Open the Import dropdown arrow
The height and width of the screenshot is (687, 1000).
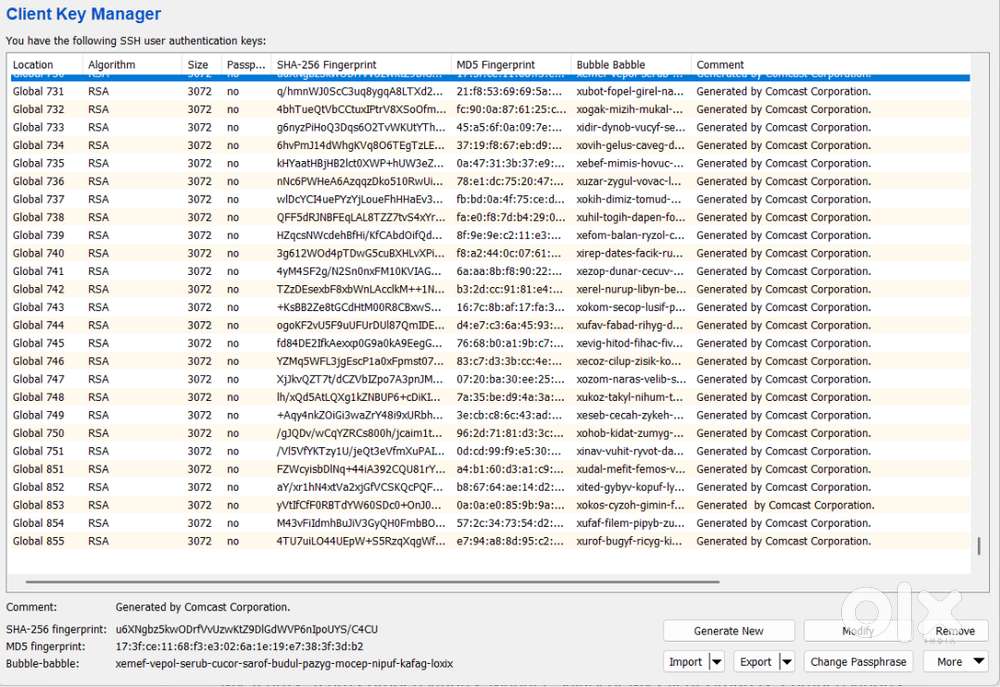(x=717, y=661)
